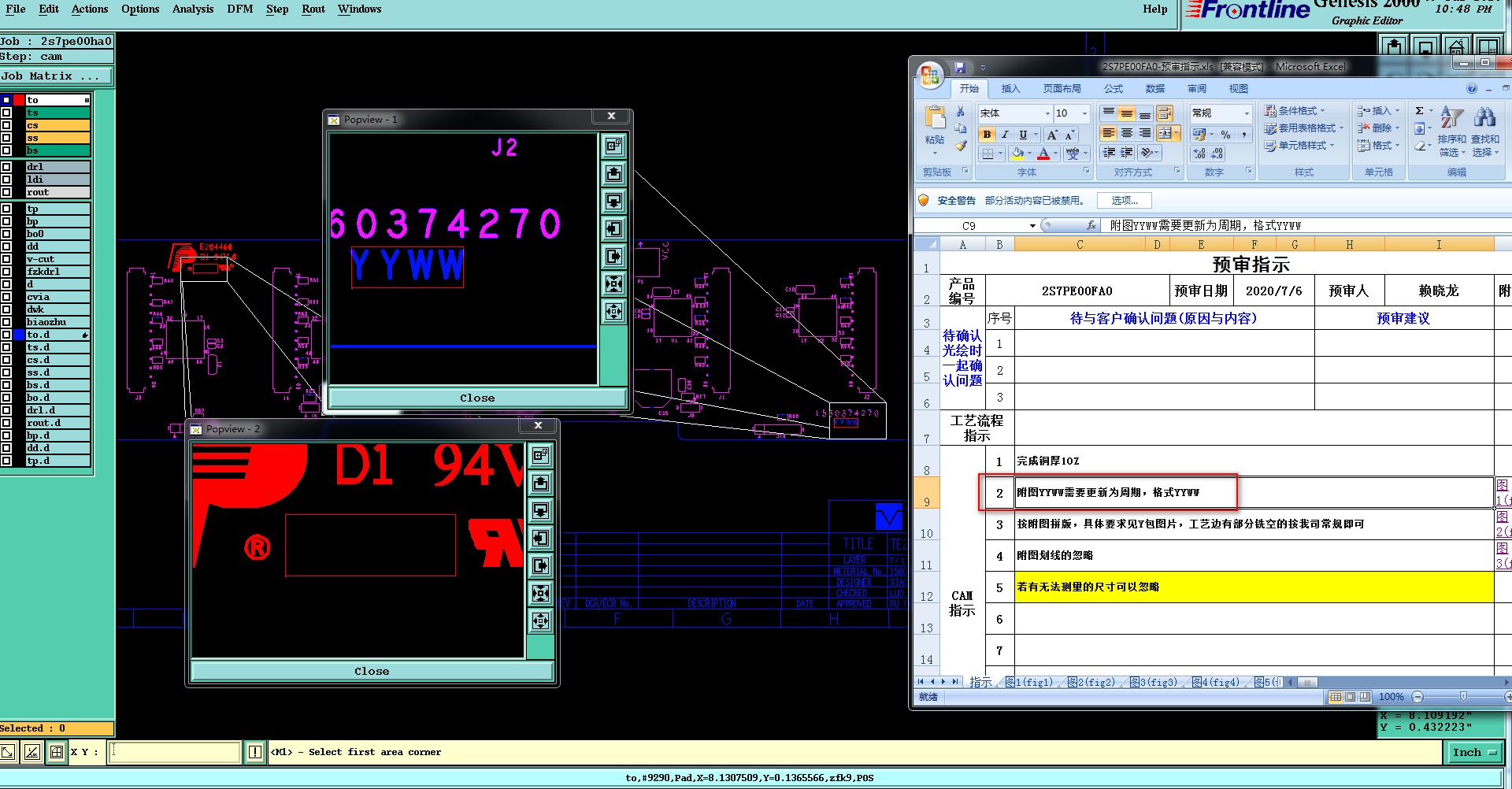Click the percent style icon in Excel
Screen dimensions: 1512x789
point(1225,135)
